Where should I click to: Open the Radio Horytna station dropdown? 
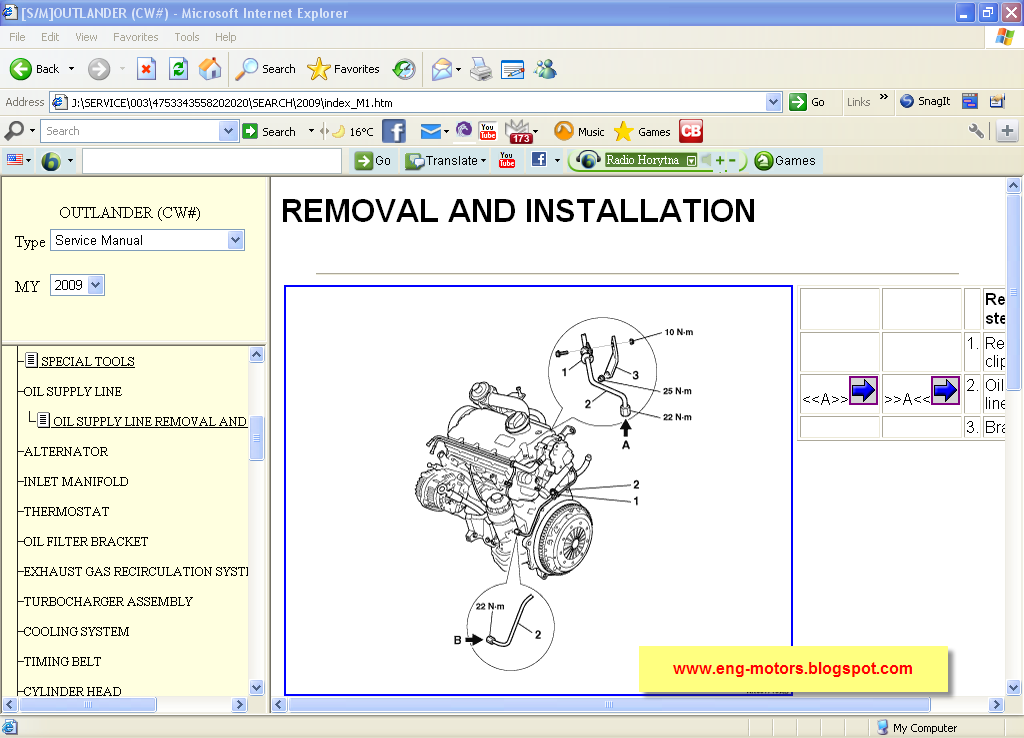coord(691,160)
